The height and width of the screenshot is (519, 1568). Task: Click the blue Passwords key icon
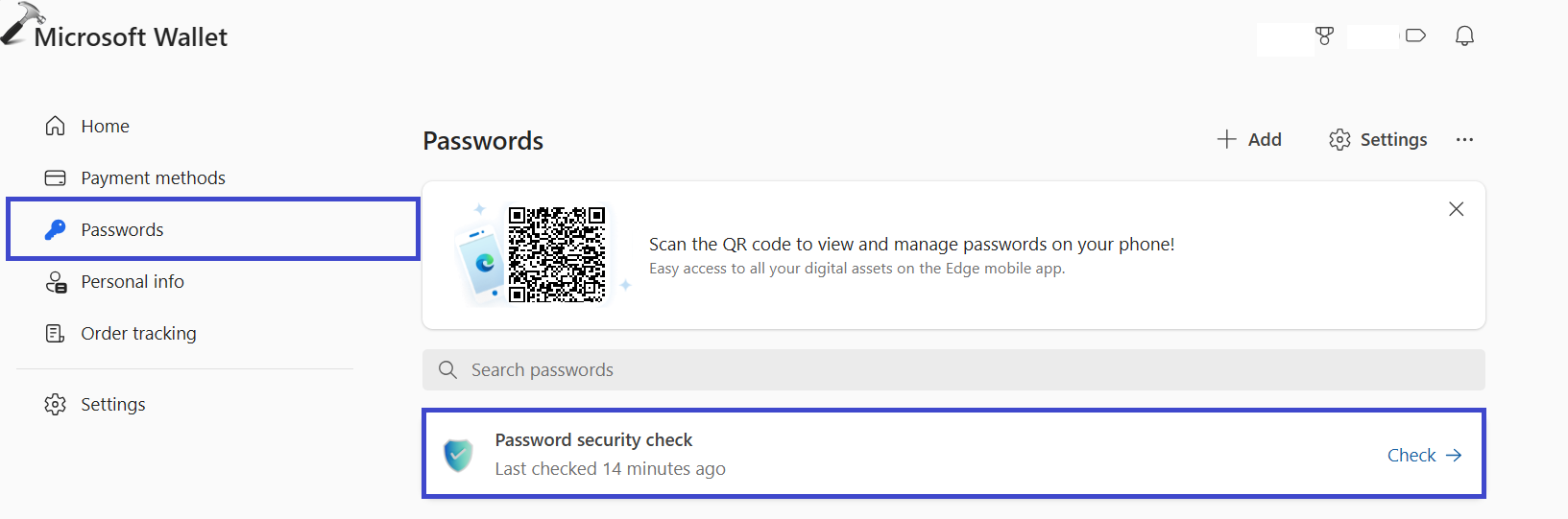(56, 229)
